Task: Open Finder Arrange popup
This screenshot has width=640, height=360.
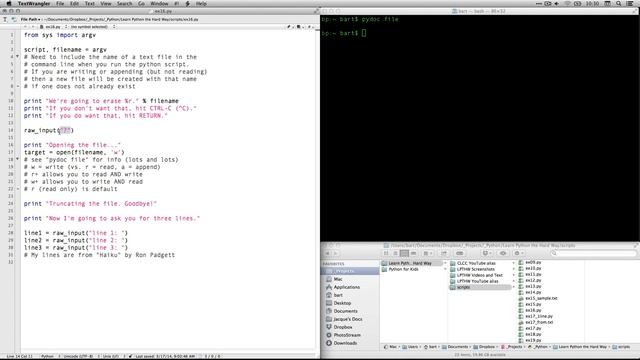Action: [x=427, y=253]
